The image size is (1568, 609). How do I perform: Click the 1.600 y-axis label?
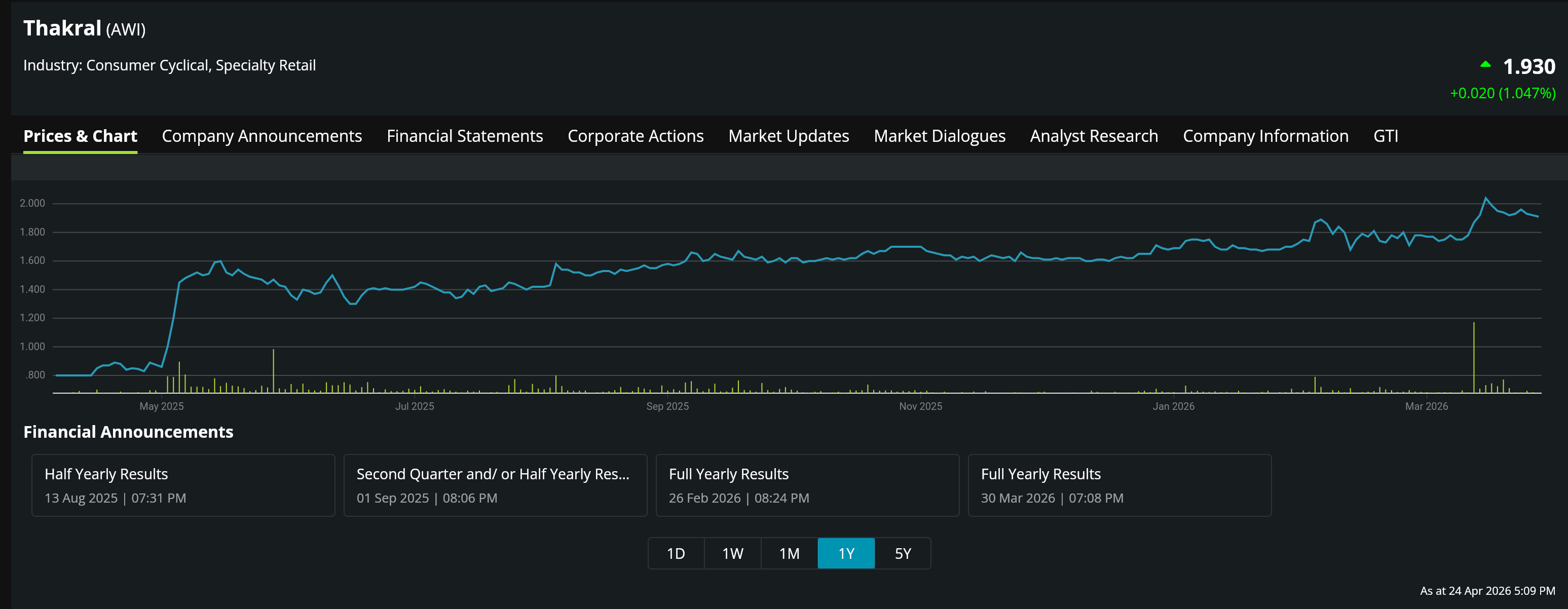coord(32,260)
